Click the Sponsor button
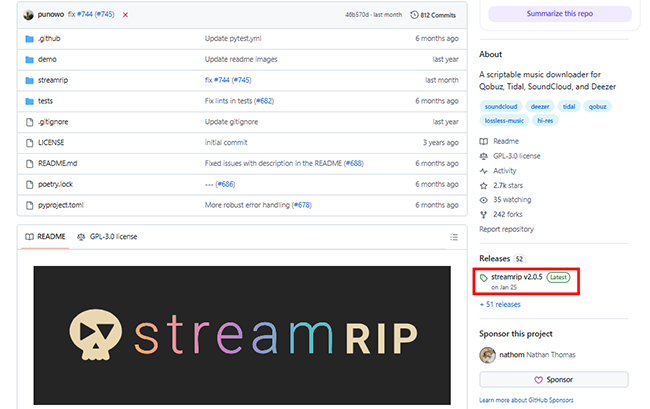Viewport: 650px width, 409px height. pyautogui.click(x=554, y=380)
